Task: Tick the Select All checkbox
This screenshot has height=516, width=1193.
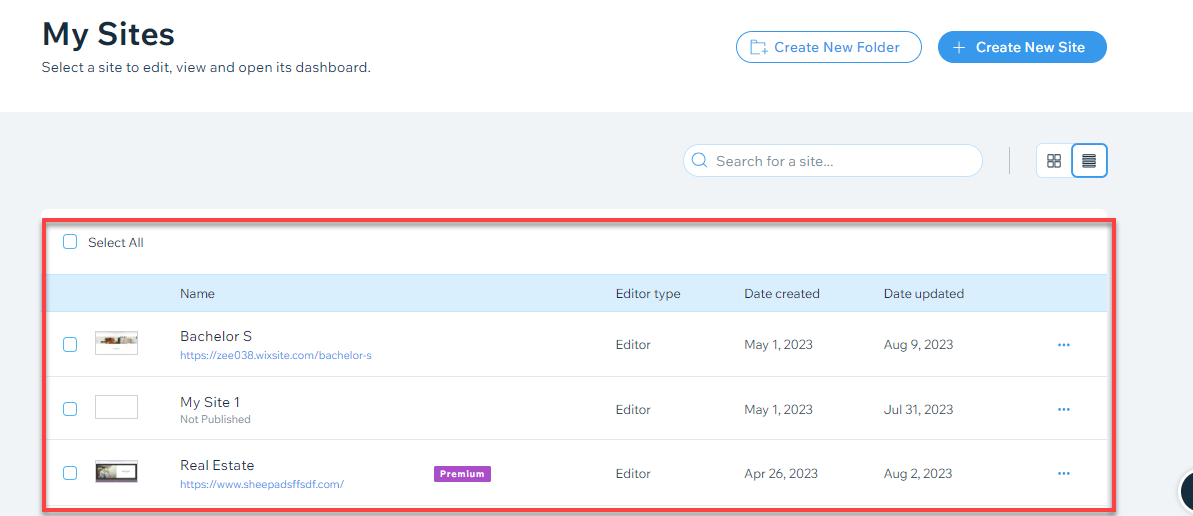Action: point(70,242)
